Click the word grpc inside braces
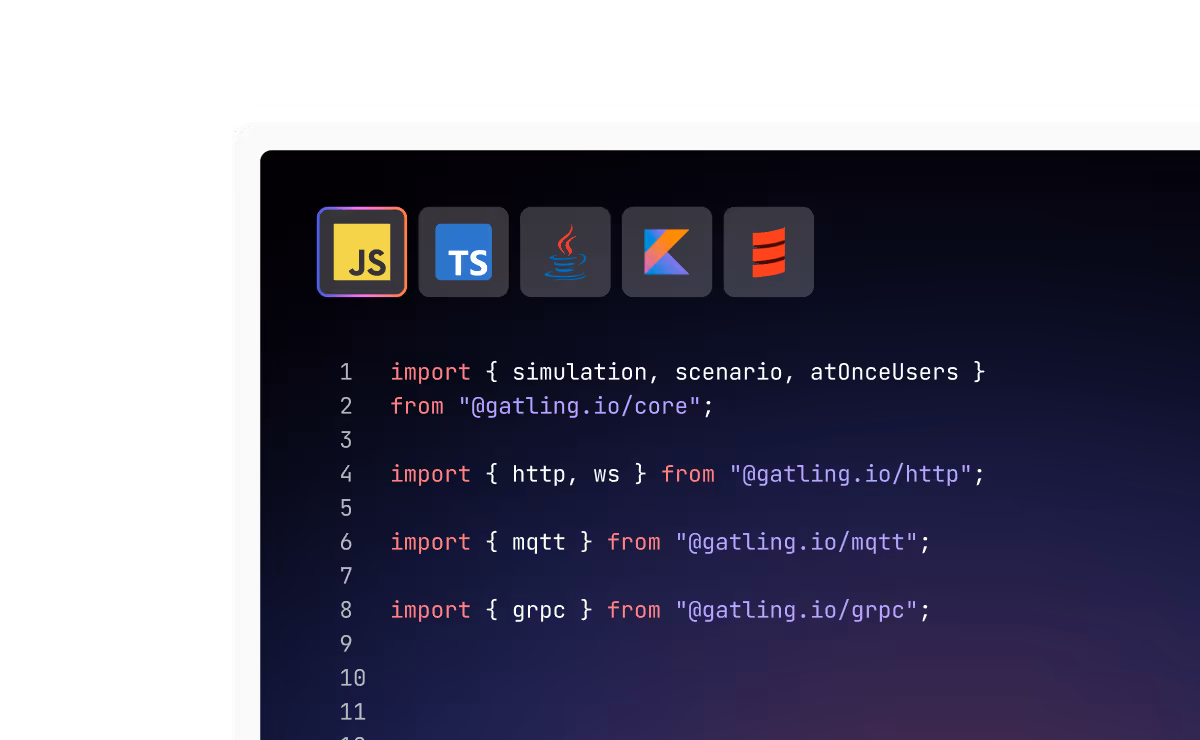This screenshot has width=1200, height=740. 539,610
